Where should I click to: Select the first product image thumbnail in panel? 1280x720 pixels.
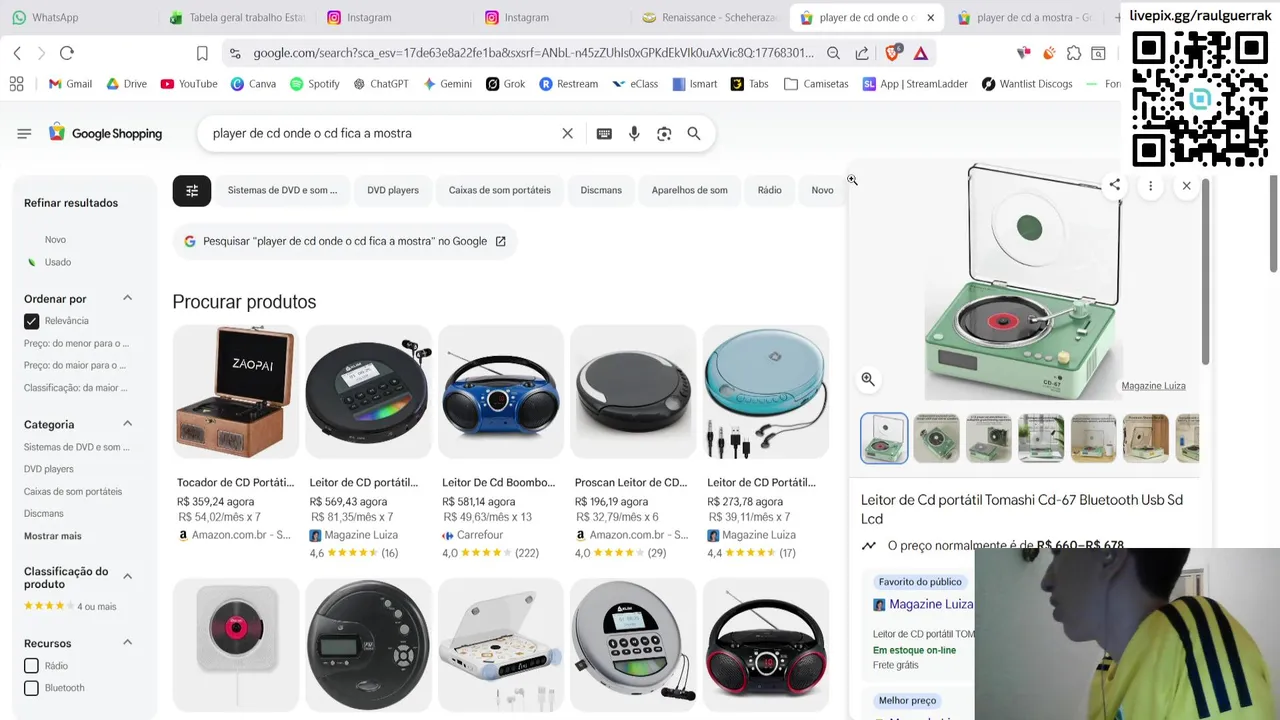pos(885,438)
